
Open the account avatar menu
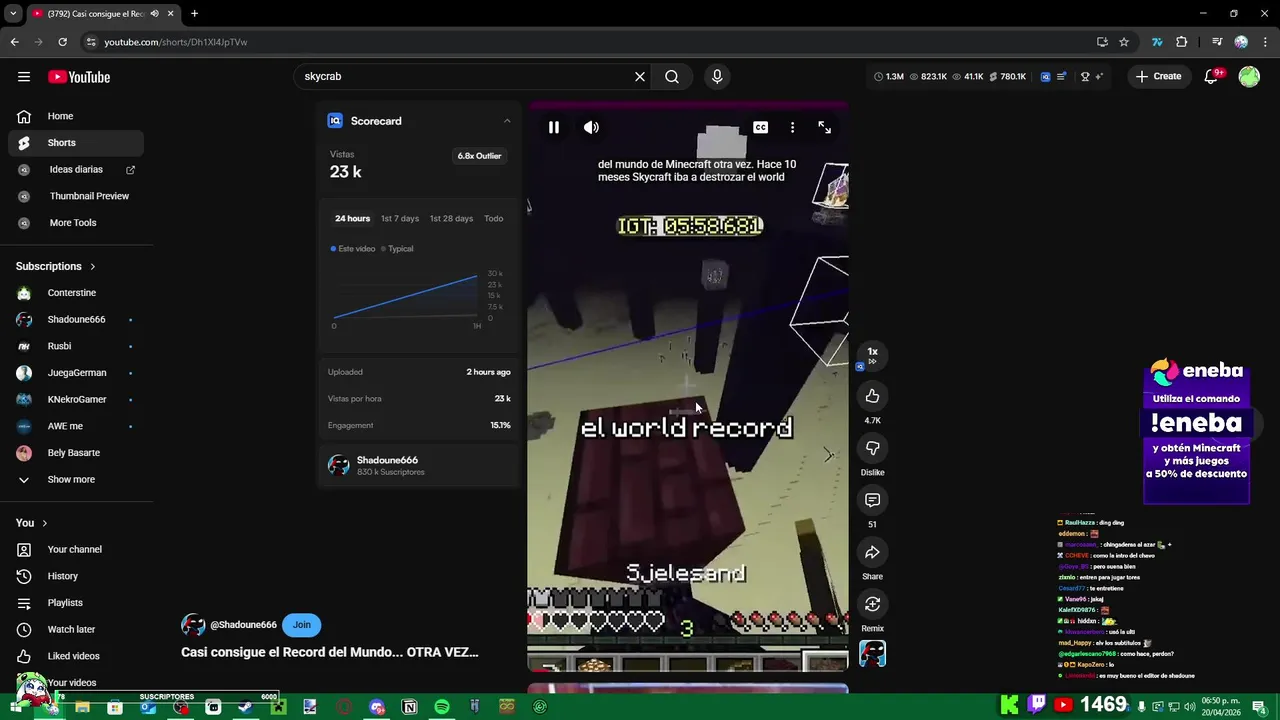coord(1249,76)
